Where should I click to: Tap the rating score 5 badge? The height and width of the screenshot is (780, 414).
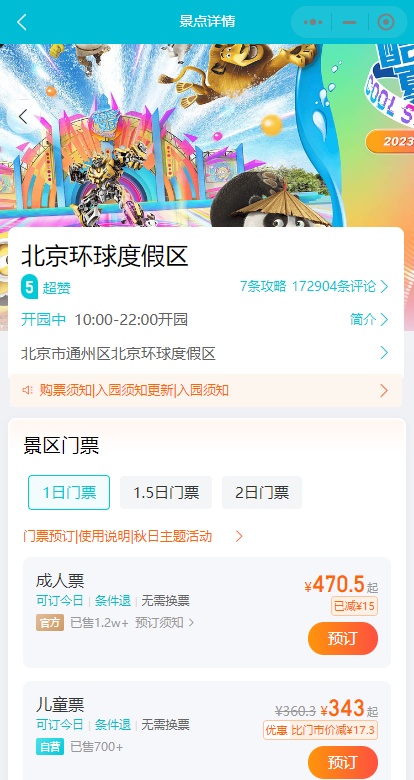29,287
